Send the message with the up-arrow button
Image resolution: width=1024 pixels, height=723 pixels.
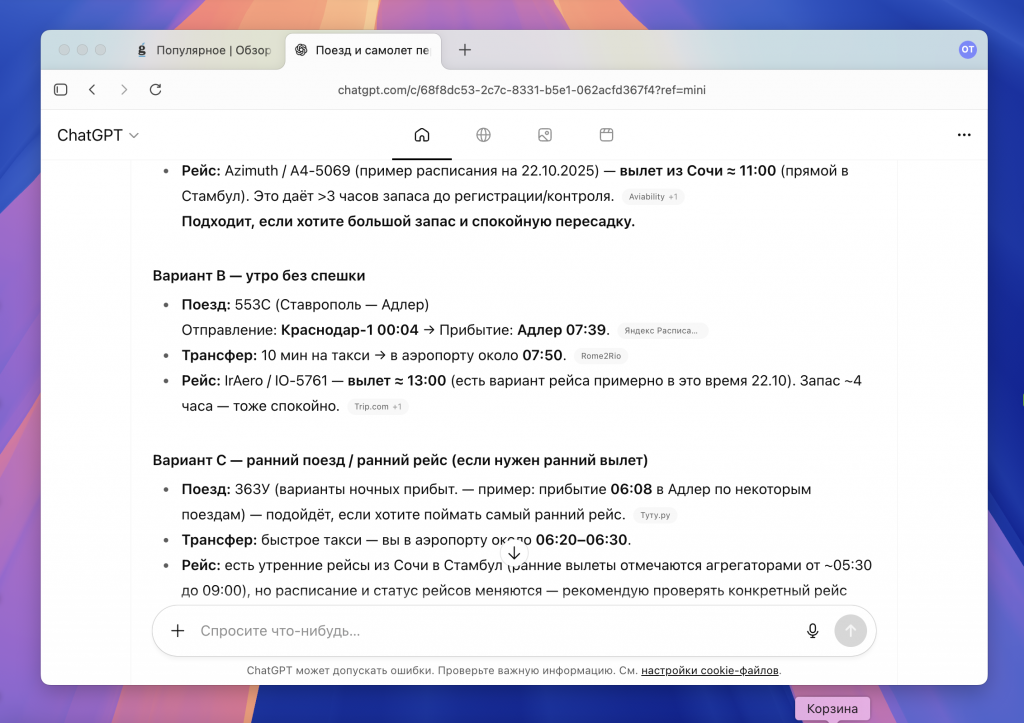pos(850,630)
